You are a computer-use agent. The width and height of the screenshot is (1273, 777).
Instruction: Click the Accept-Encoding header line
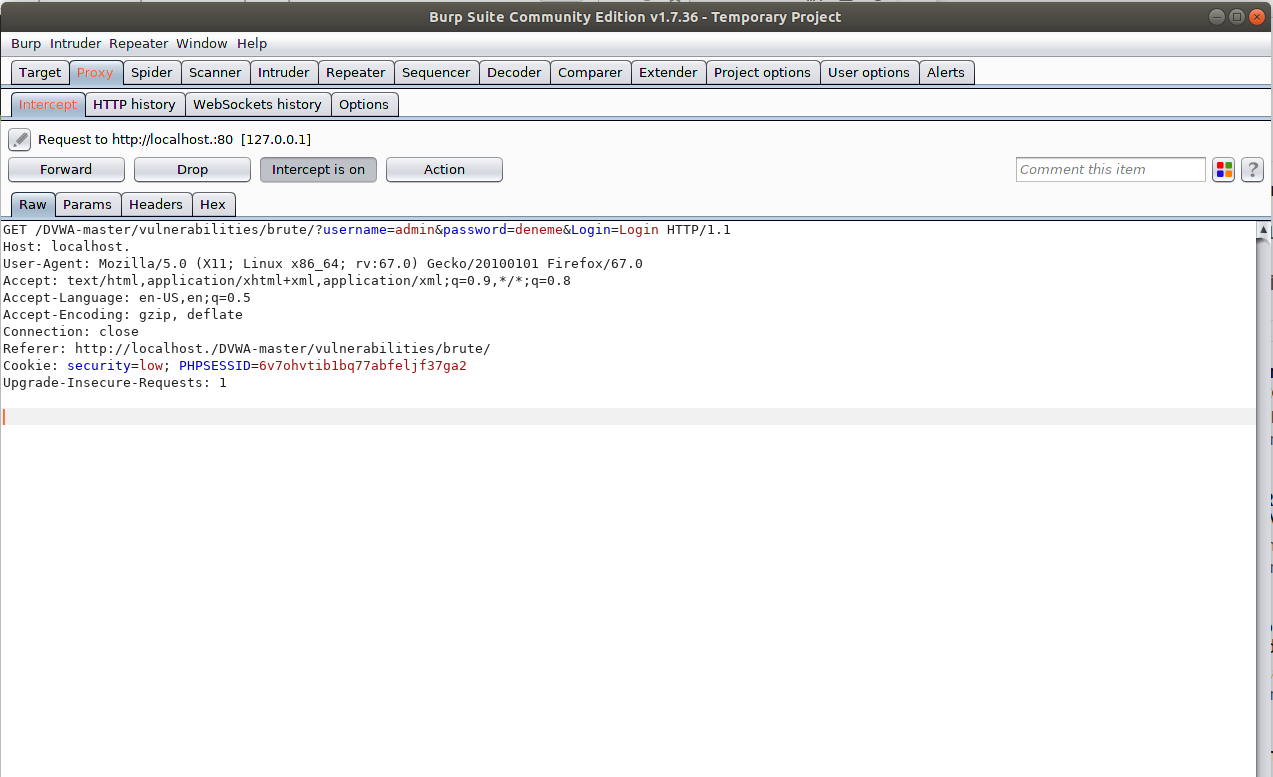click(123, 315)
